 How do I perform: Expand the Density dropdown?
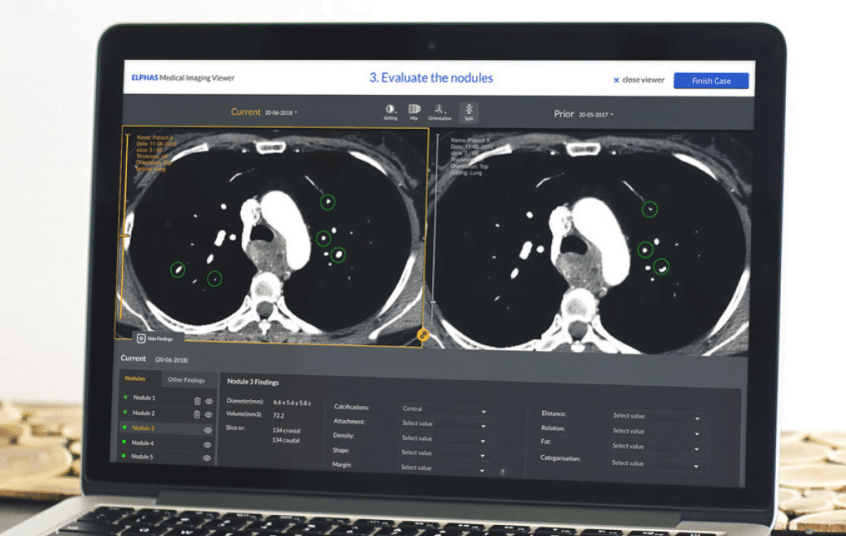coord(444,439)
